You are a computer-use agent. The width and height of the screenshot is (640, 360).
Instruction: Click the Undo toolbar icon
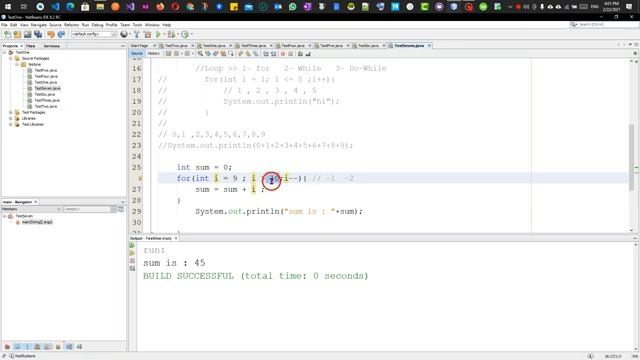pos(51,35)
